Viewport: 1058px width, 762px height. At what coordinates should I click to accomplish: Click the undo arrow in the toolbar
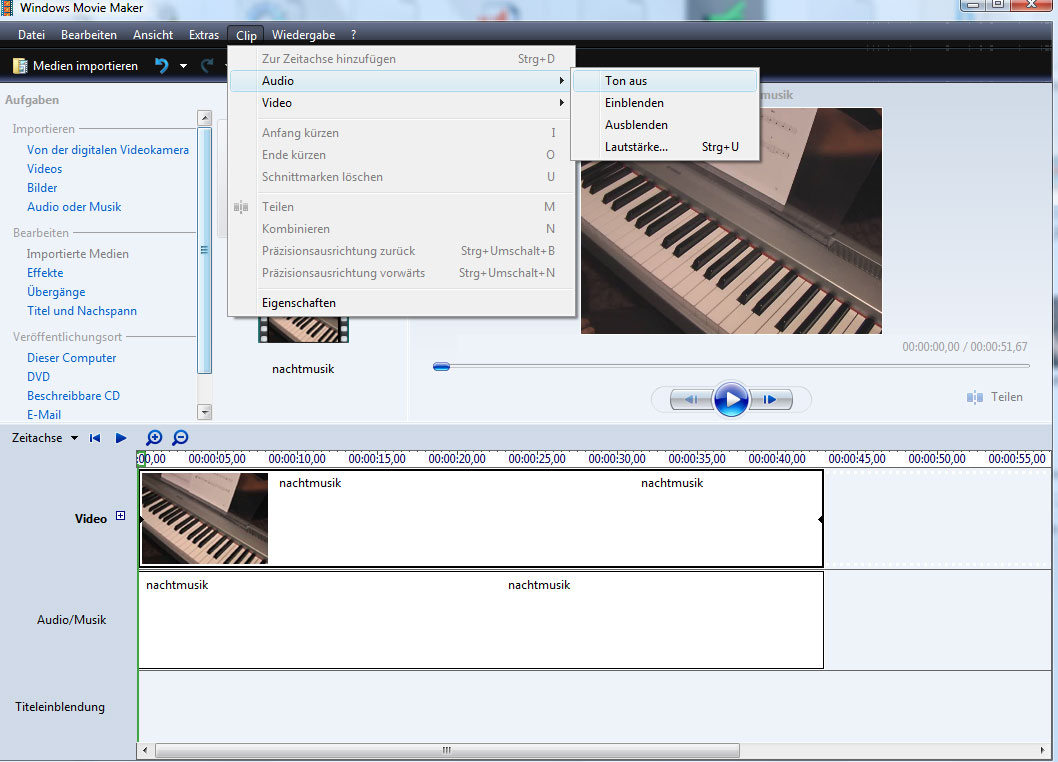coord(161,66)
